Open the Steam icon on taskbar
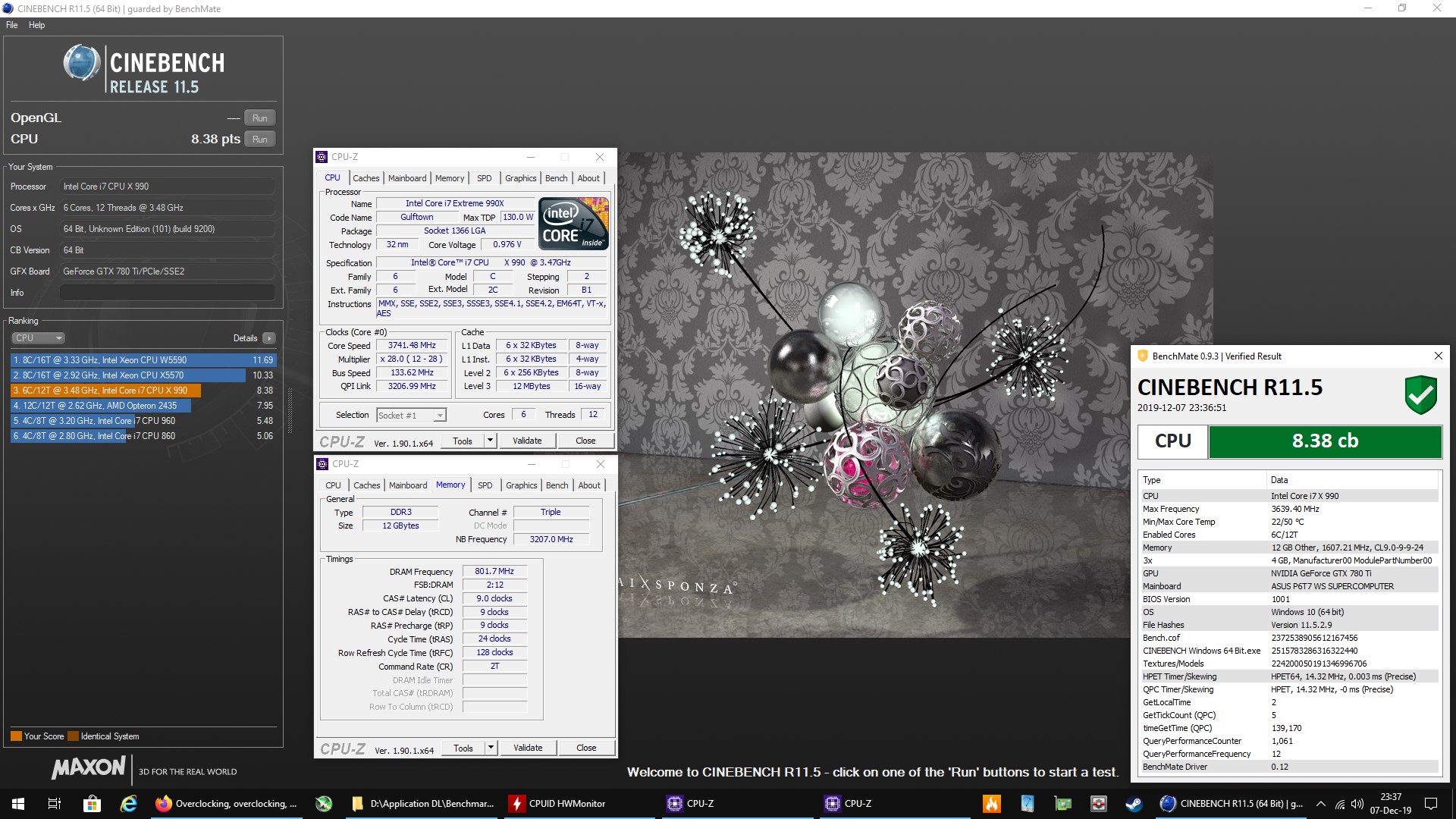 coord(1134,804)
